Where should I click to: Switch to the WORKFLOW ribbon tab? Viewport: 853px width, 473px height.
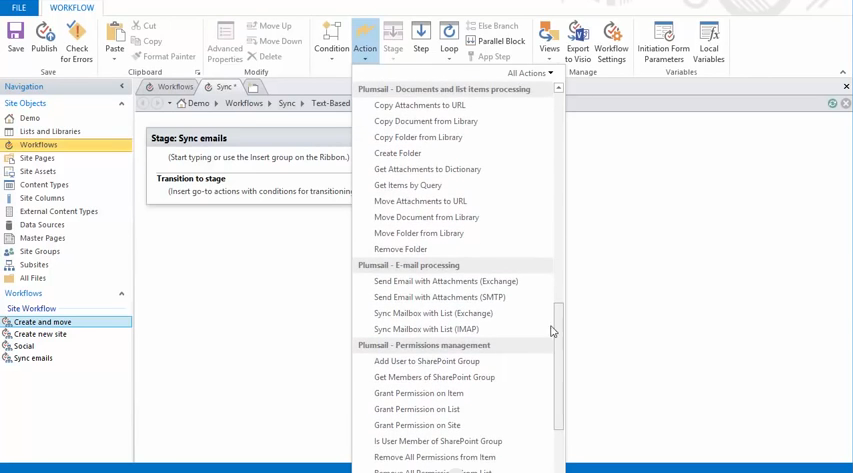point(72,8)
